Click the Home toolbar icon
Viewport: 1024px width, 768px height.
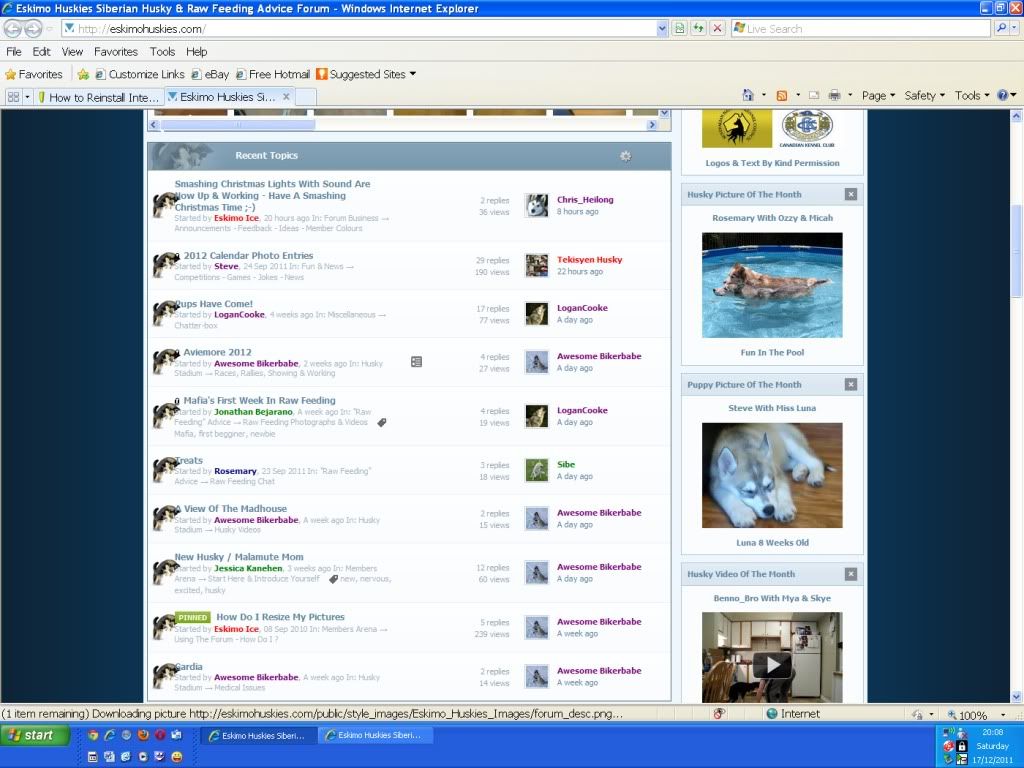point(748,95)
